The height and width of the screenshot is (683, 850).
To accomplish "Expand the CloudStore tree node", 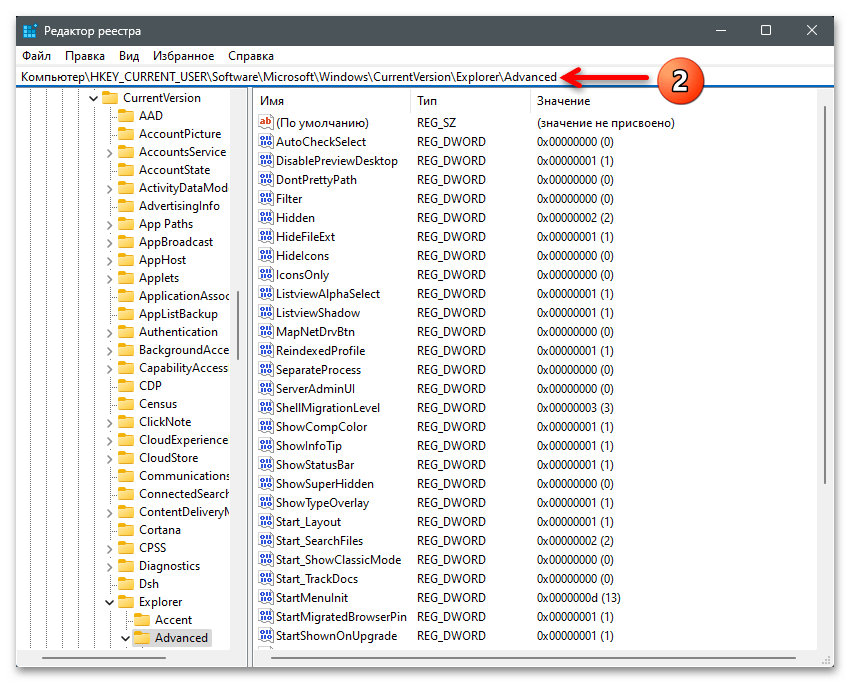I will click(x=110, y=459).
